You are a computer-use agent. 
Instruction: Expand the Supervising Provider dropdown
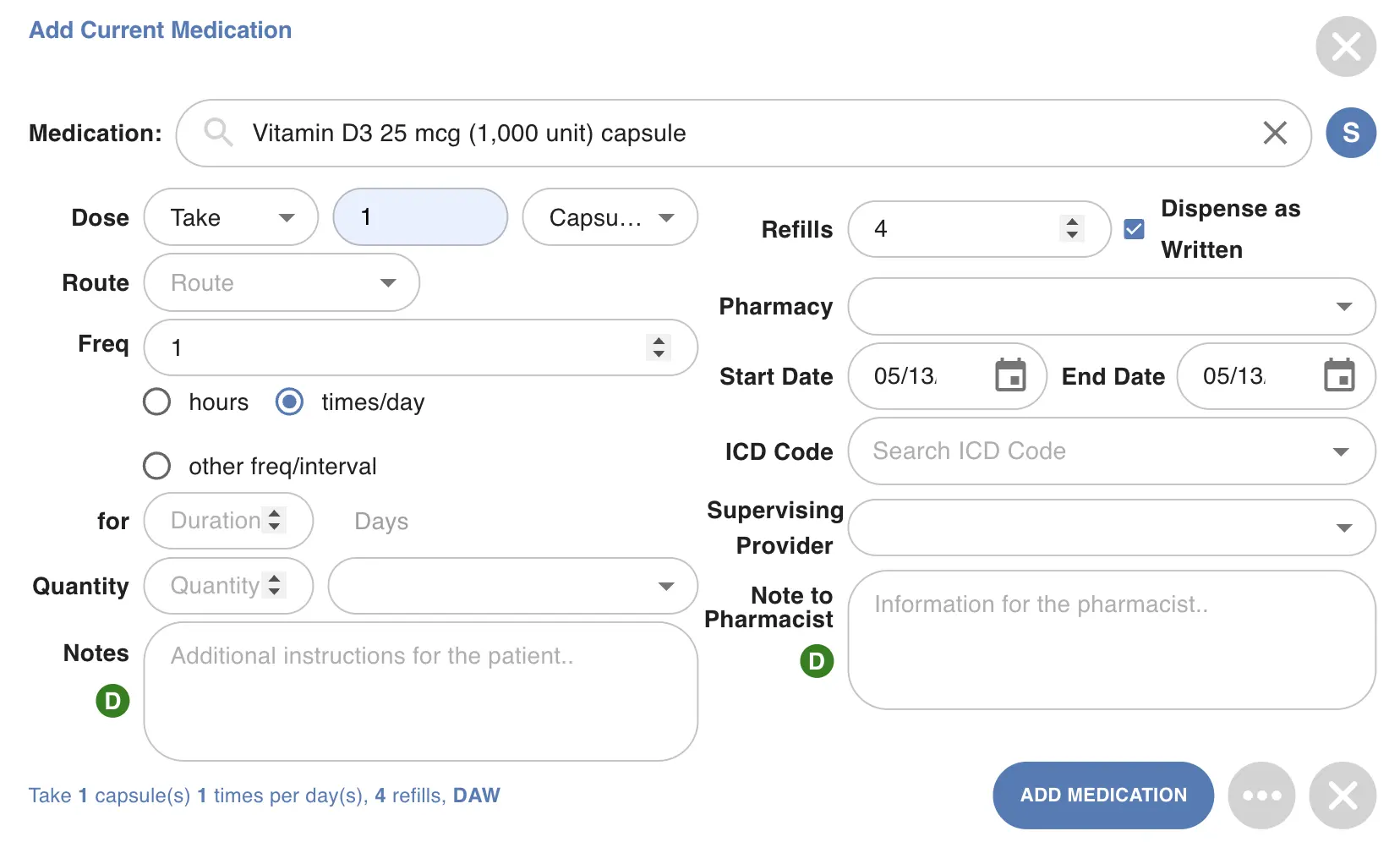click(1112, 528)
